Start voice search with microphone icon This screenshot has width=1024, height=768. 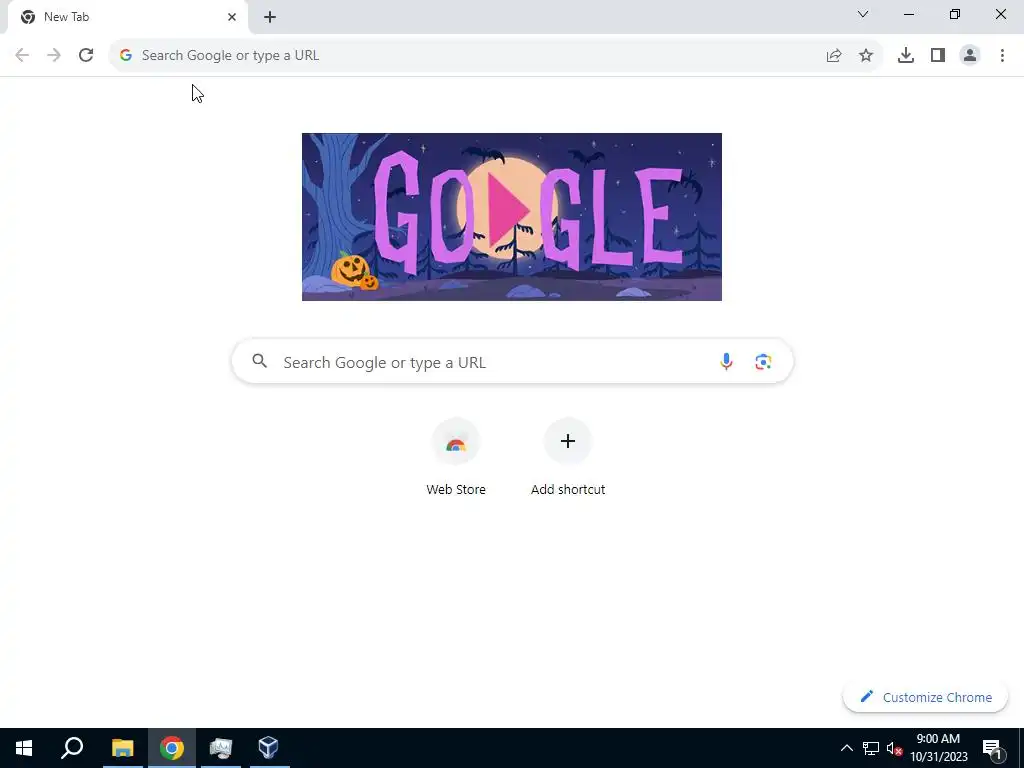(x=726, y=361)
